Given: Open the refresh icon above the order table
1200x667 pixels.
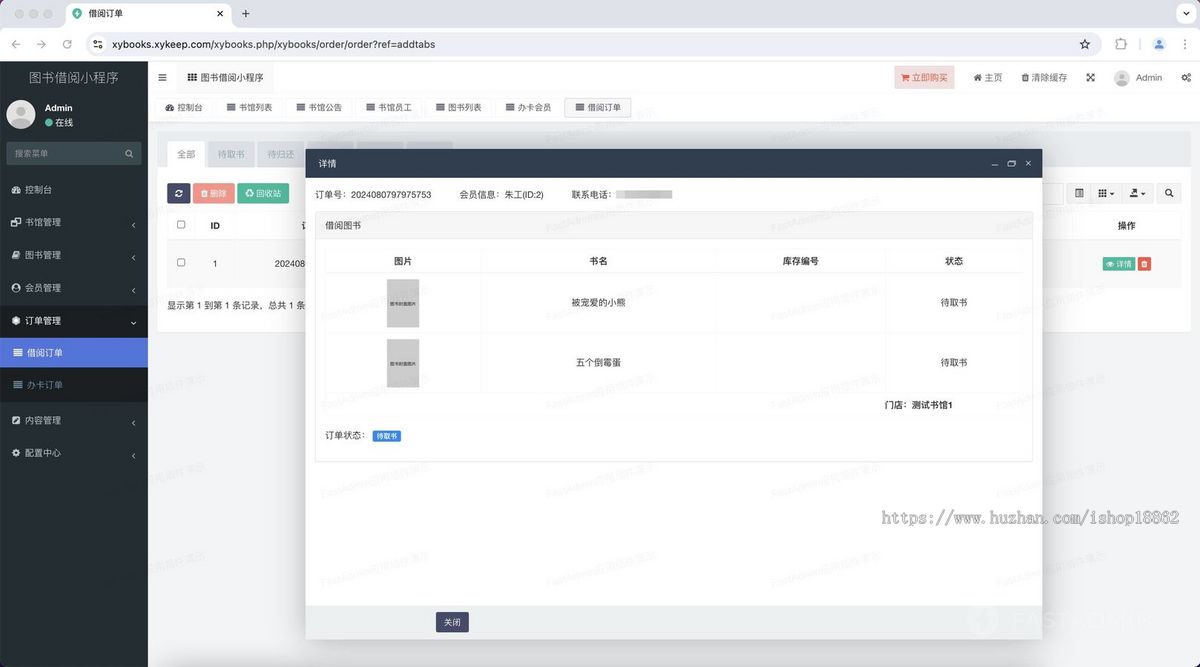Looking at the screenshot, I should point(179,192).
